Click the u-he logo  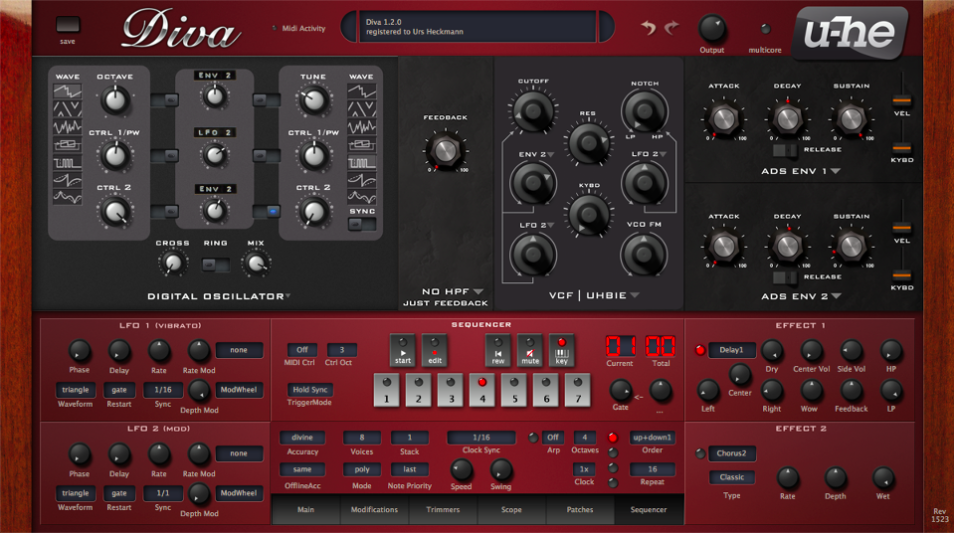(x=849, y=33)
